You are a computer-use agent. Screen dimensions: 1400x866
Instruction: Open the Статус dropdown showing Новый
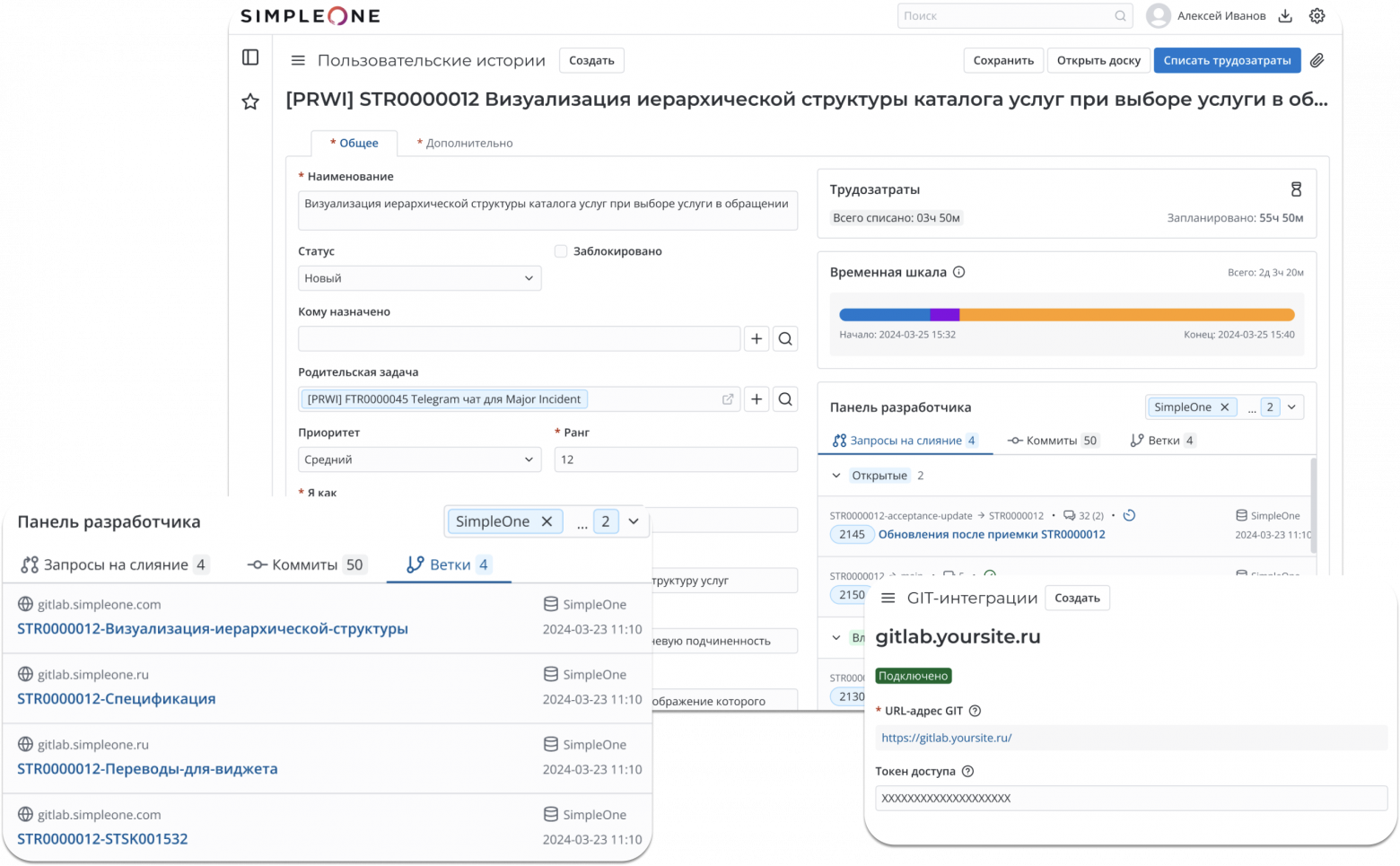(x=419, y=278)
